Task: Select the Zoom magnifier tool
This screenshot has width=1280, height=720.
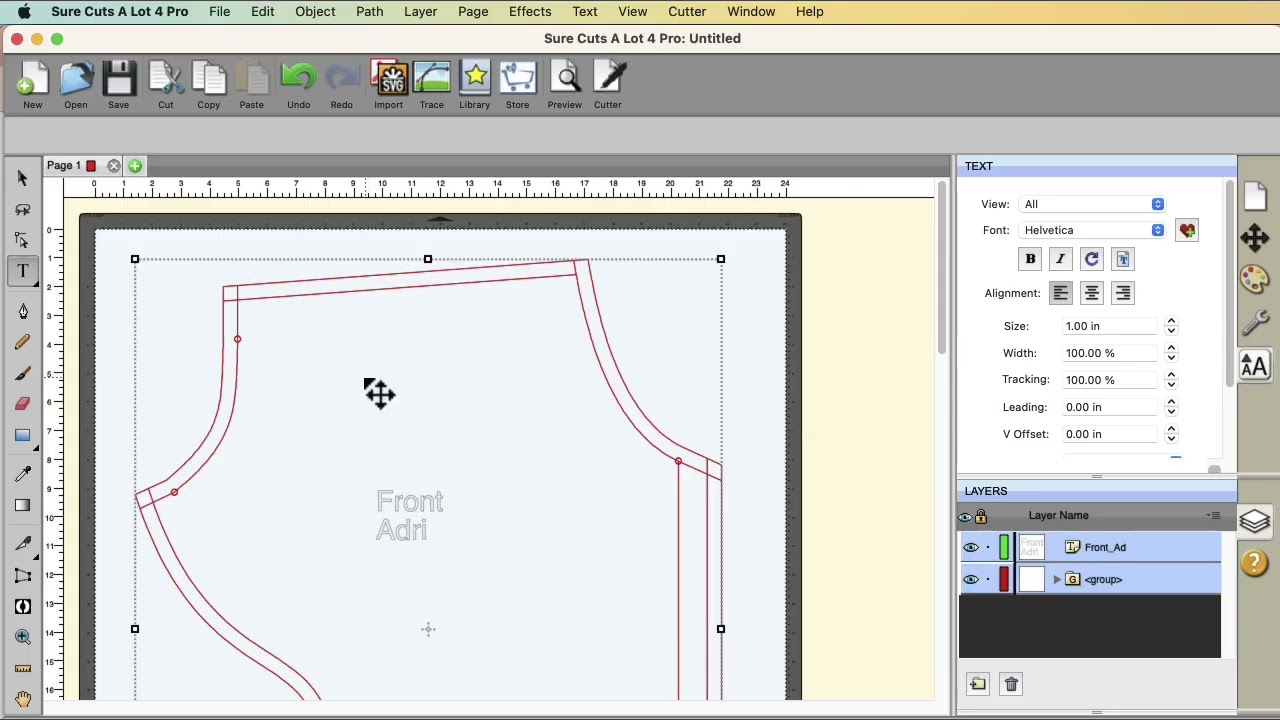Action: tap(22, 637)
